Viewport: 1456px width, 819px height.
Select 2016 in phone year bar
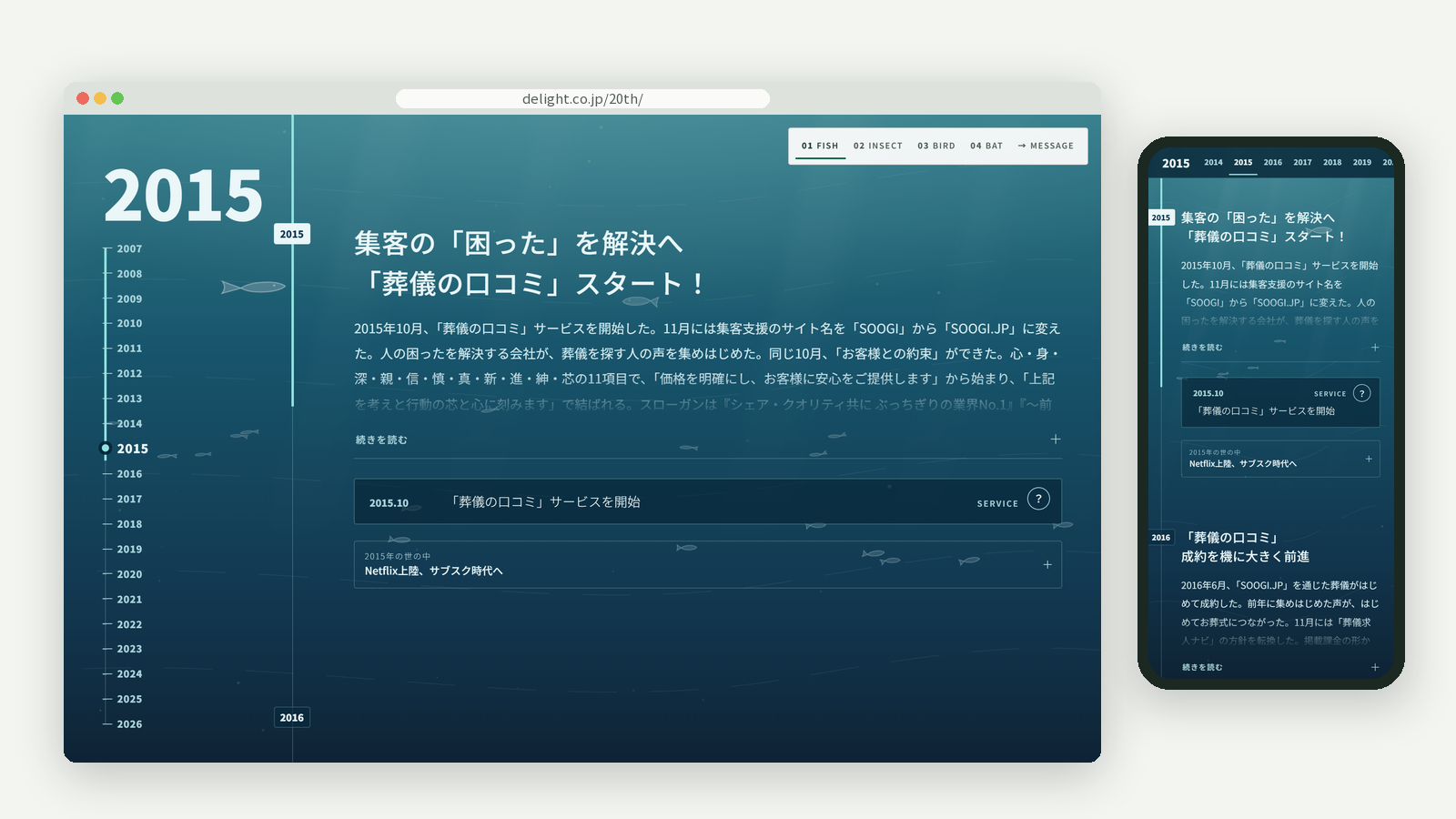pos(1273,163)
